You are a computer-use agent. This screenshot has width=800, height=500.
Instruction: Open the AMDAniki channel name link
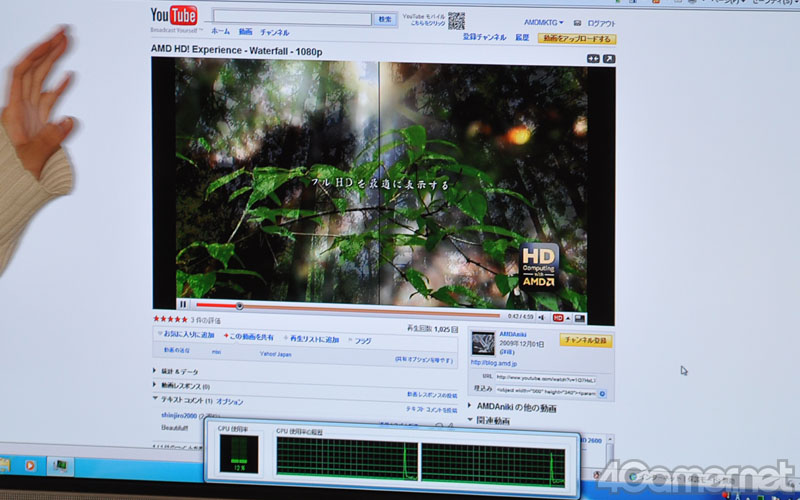(513, 334)
